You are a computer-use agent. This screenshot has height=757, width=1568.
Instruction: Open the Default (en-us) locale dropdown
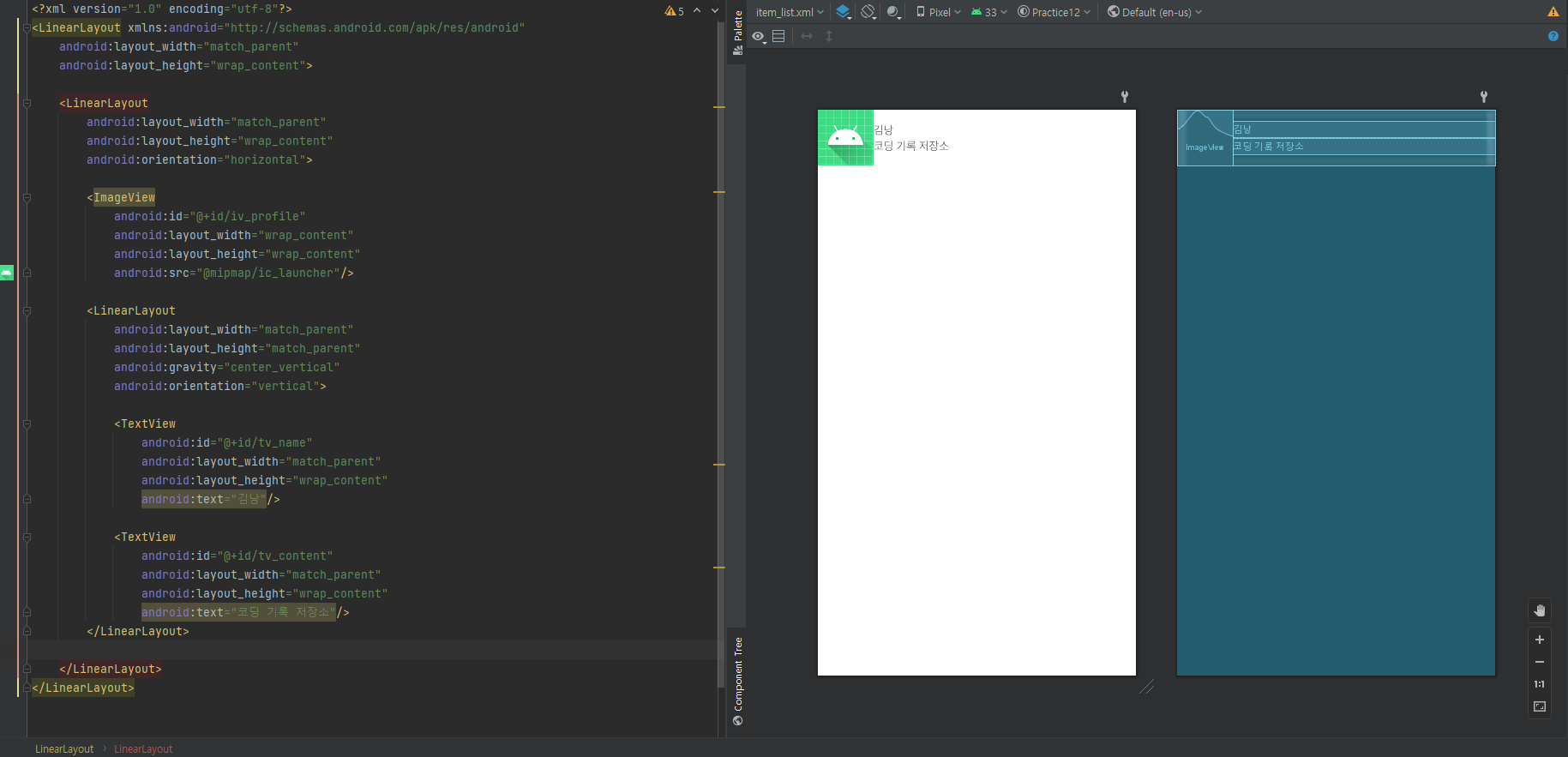point(1155,12)
